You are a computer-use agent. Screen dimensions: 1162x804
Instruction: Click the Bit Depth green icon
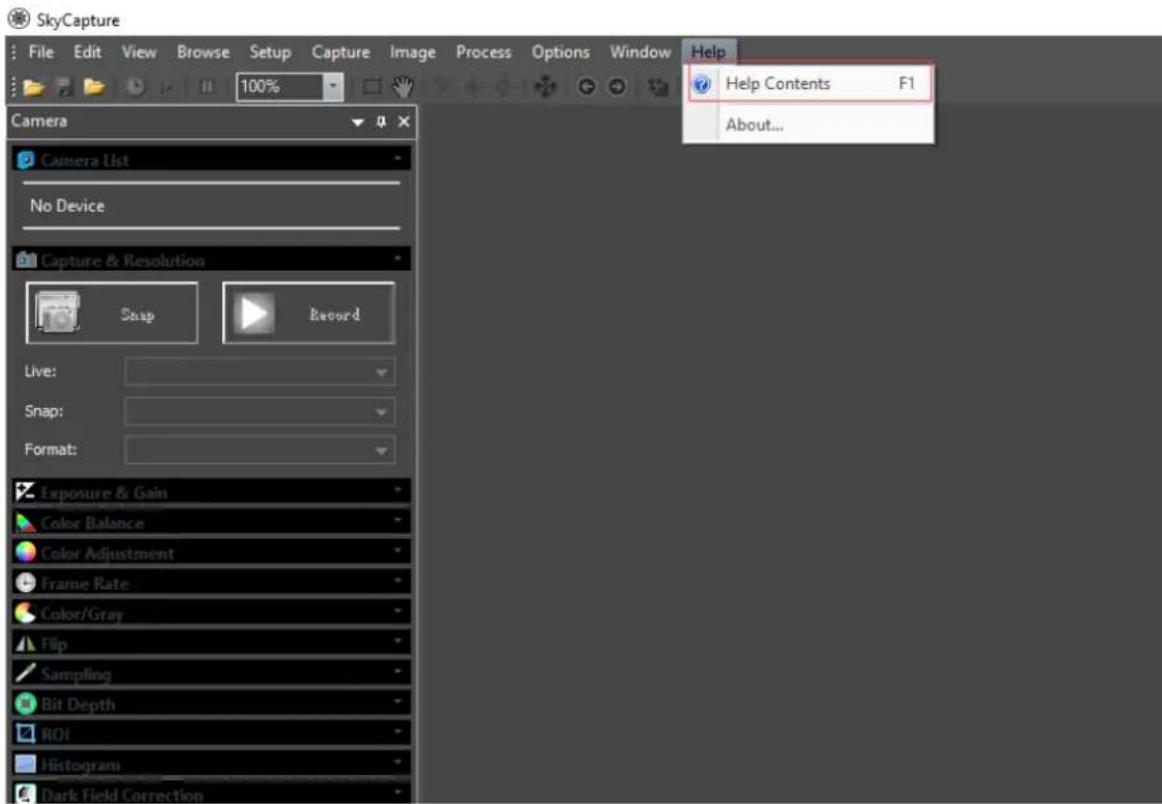pos(25,703)
